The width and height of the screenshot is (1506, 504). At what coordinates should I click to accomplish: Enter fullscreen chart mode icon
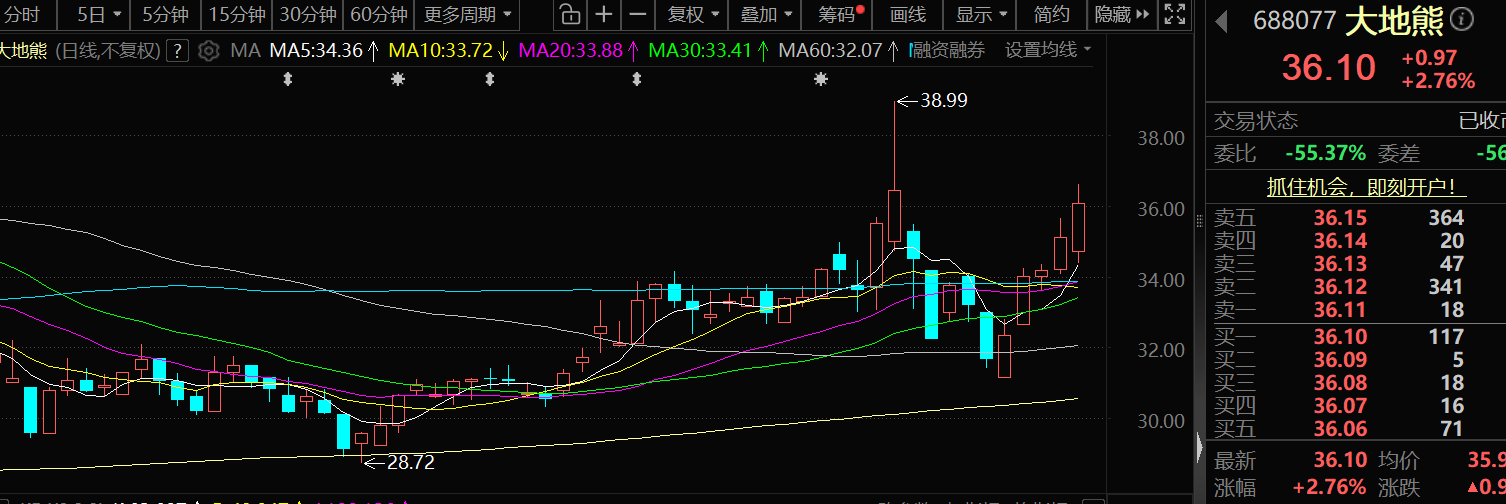(x=1176, y=14)
